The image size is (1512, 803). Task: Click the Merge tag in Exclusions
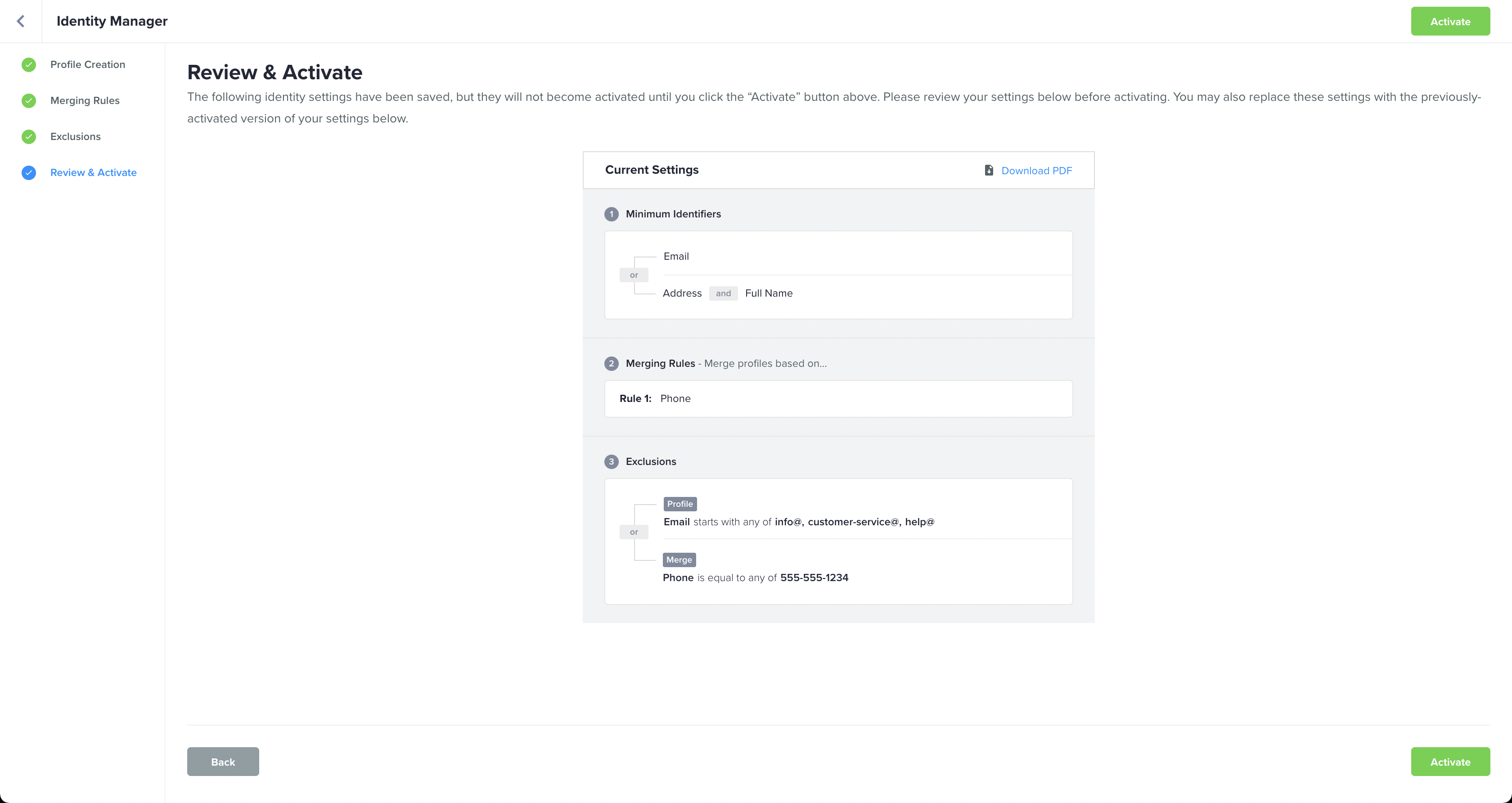point(679,559)
